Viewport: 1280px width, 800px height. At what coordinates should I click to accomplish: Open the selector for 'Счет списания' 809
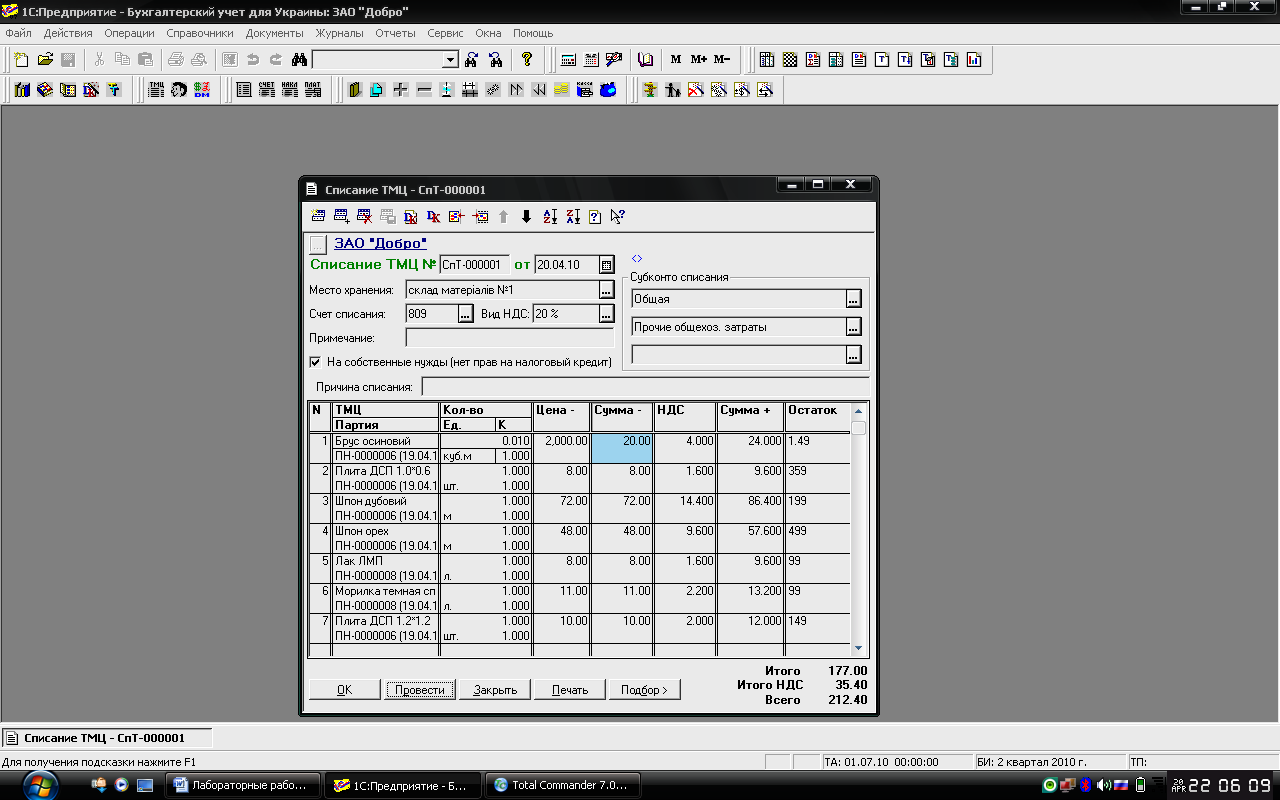coord(465,314)
